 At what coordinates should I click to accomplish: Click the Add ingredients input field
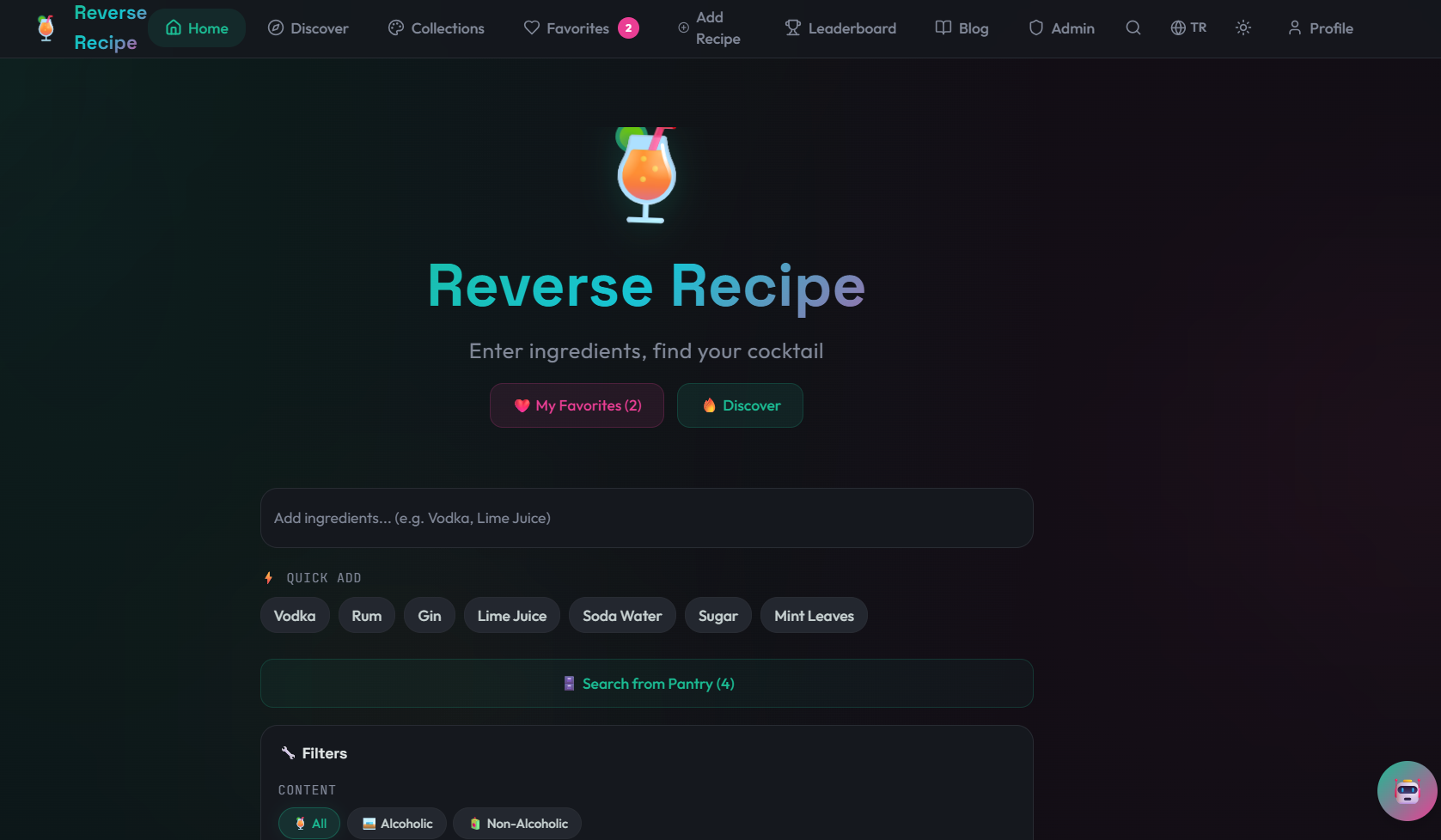(647, 517)
